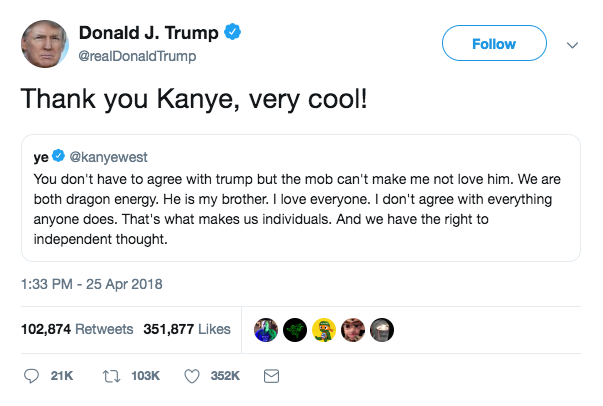
Task: Click the retweet arrows icon
Action: pyautogui.click(x=112, y=377)
